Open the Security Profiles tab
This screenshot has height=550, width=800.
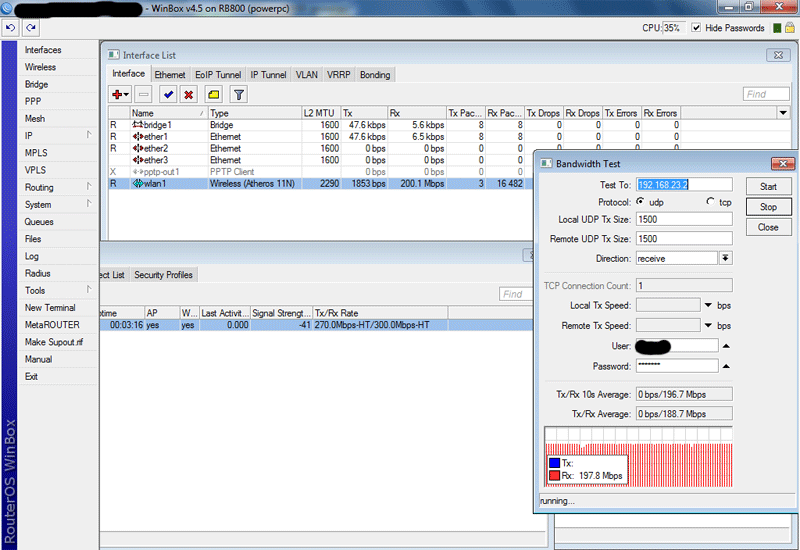click(x=163, y=274)
